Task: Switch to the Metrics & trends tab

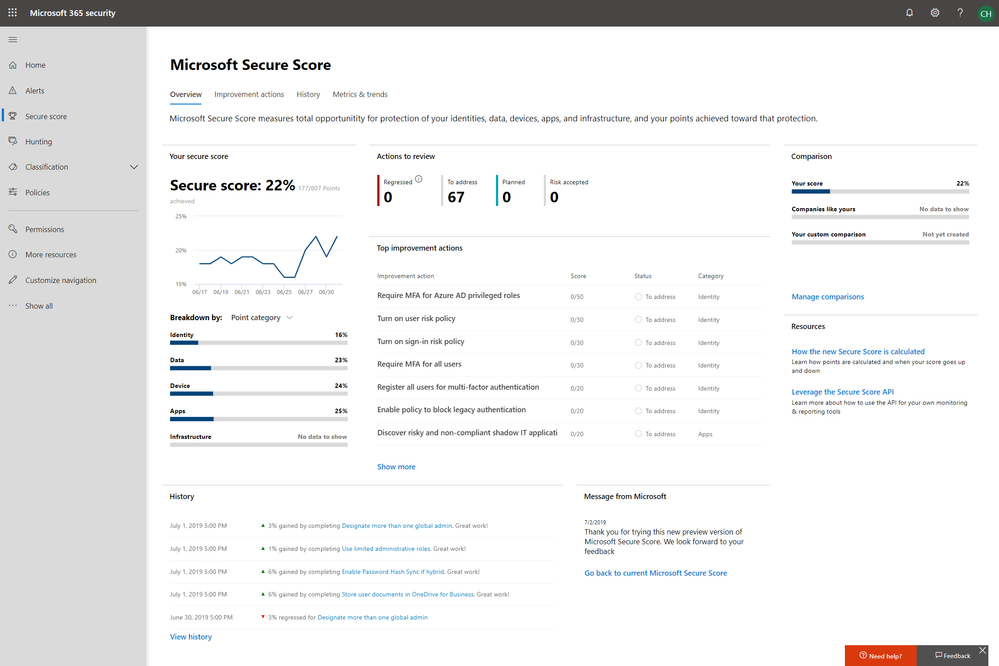Action: tap(359, 94)
